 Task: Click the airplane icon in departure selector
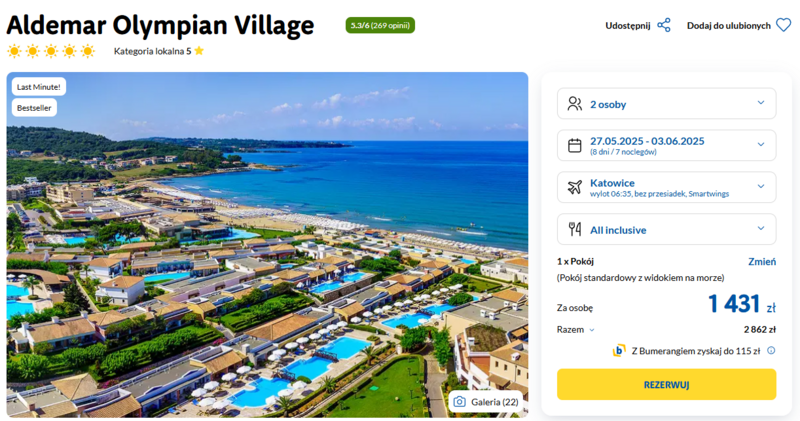click(x=574, y=187)
